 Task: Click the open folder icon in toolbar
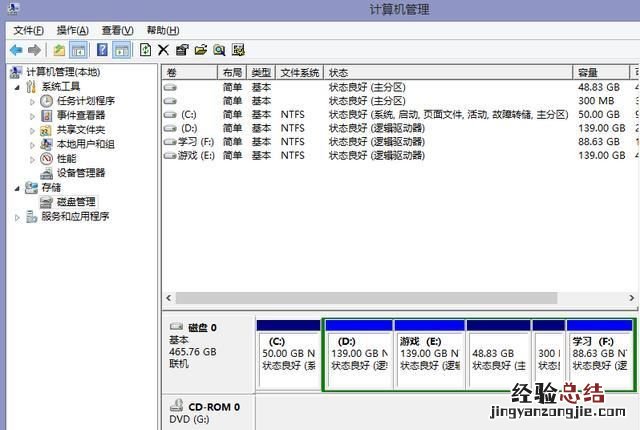coord(200,50)
